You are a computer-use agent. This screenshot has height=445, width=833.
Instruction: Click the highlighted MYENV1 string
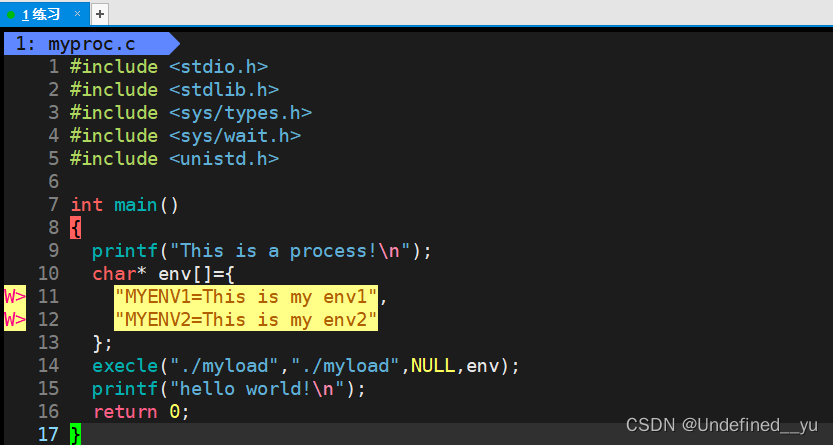pos(246,296)
